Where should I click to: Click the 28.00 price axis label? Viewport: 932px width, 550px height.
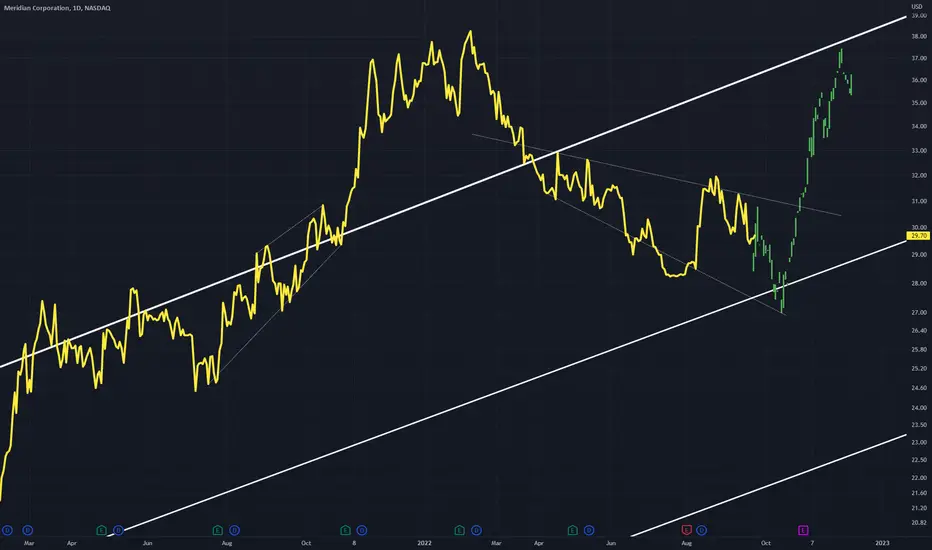(x=919, y=283)
